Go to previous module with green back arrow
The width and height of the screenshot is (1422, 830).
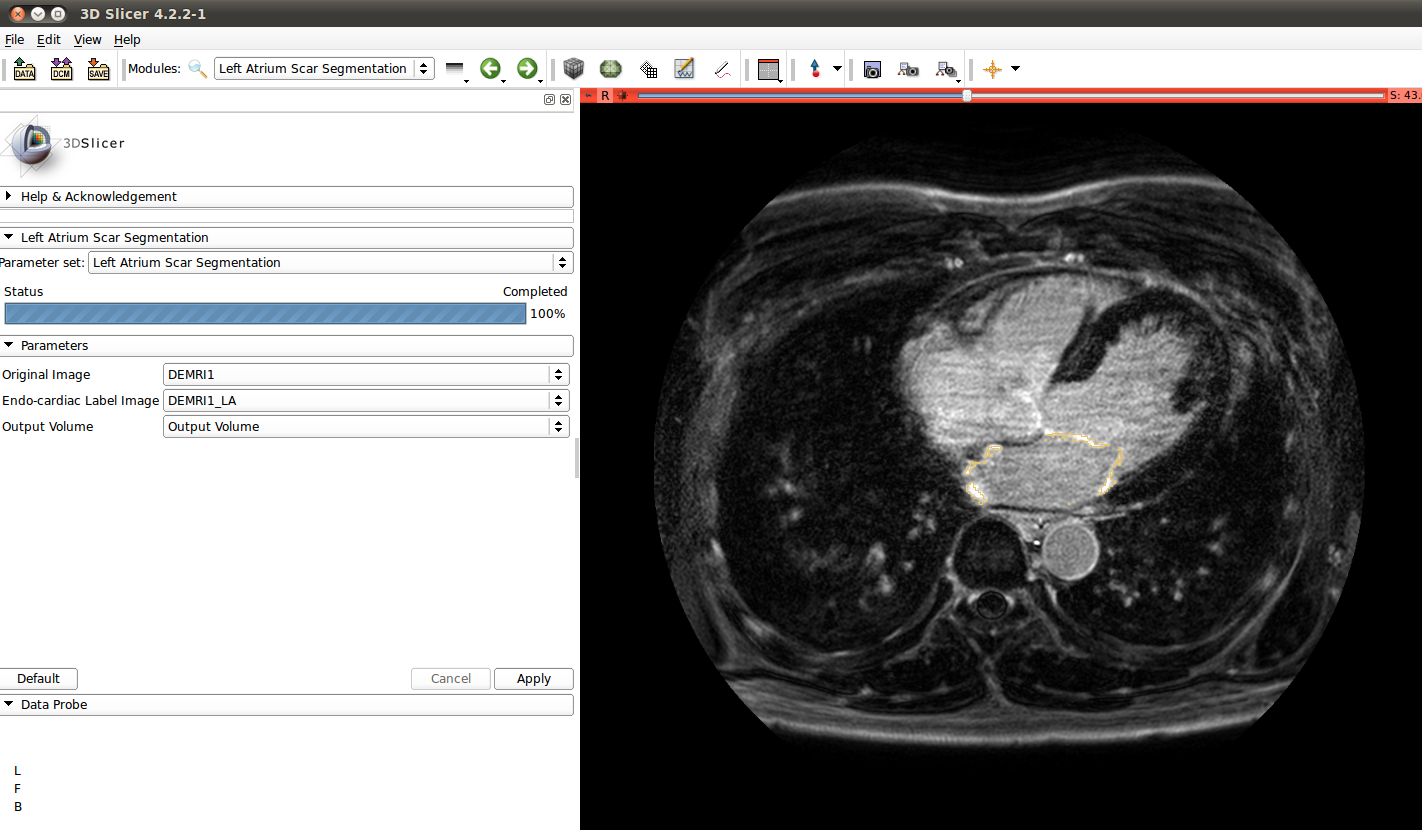[x=490, y=69]
